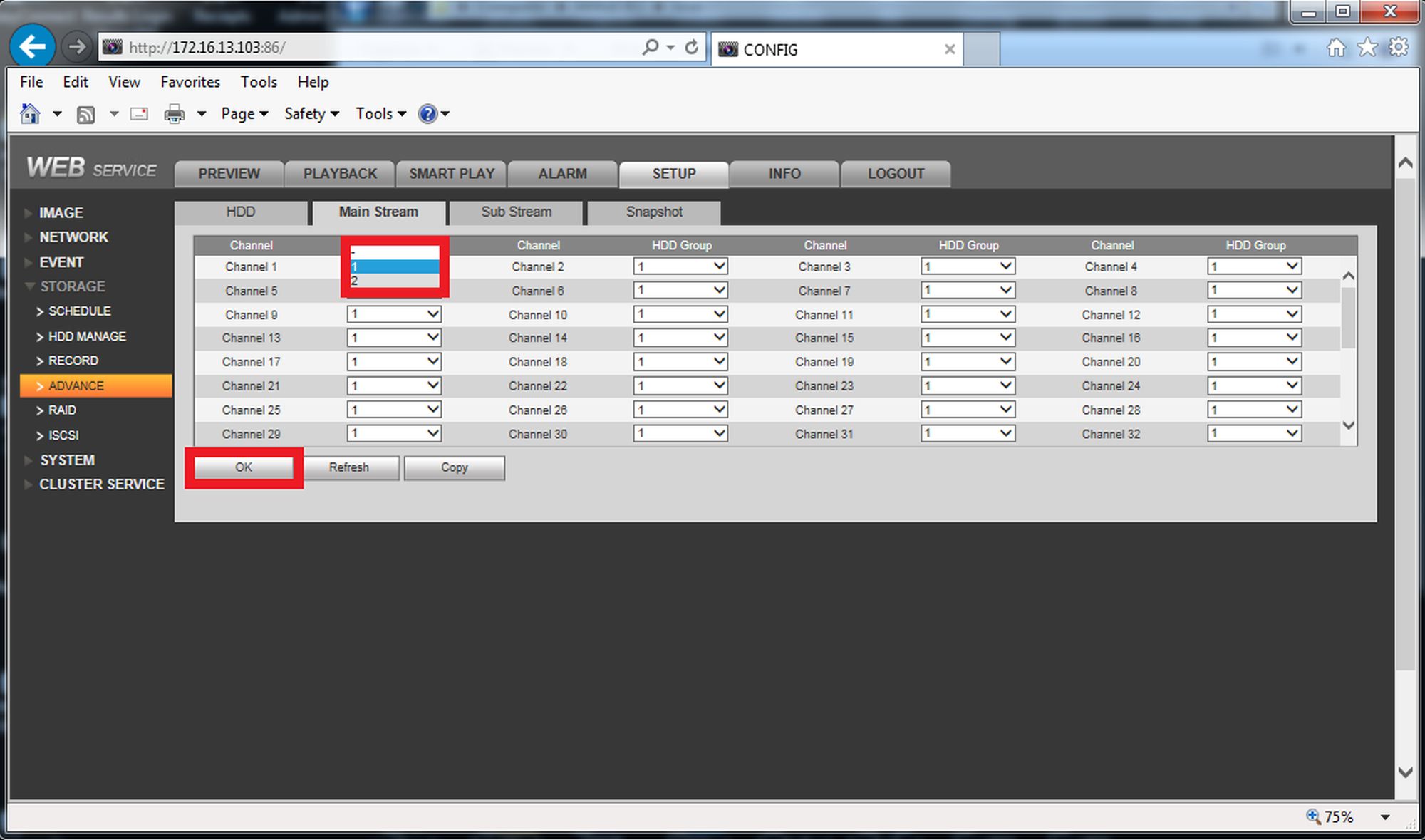This screenshot has width=1425, height=840.
Task: Click the RSS feeds icon
Action: click(x=85, y=114)
